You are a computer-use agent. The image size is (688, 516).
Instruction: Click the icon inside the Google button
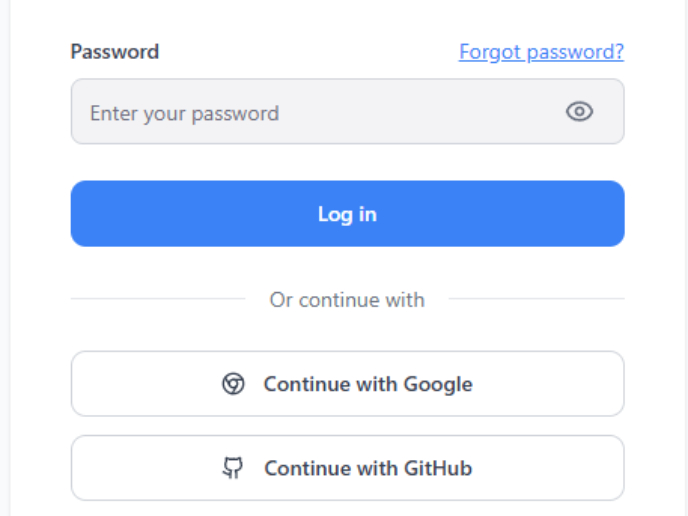coord(233,384)
